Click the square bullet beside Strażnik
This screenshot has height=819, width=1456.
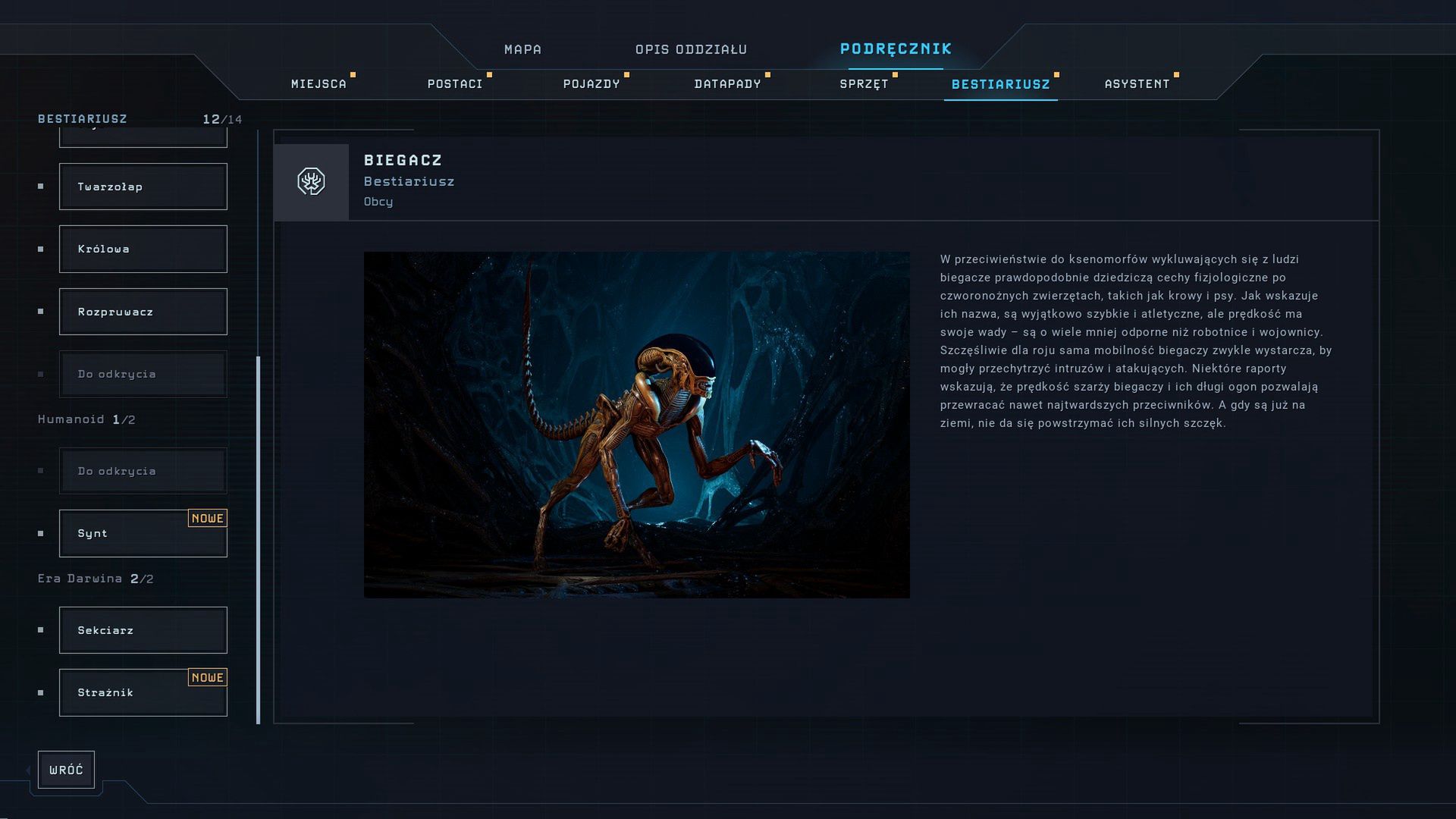(x=41, y=692)
